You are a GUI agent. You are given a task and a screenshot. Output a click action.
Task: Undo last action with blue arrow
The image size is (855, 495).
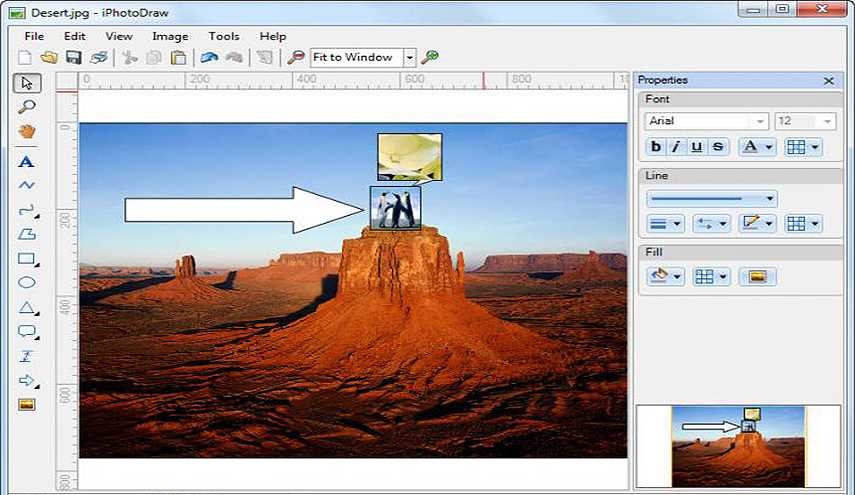pos(209,57)
